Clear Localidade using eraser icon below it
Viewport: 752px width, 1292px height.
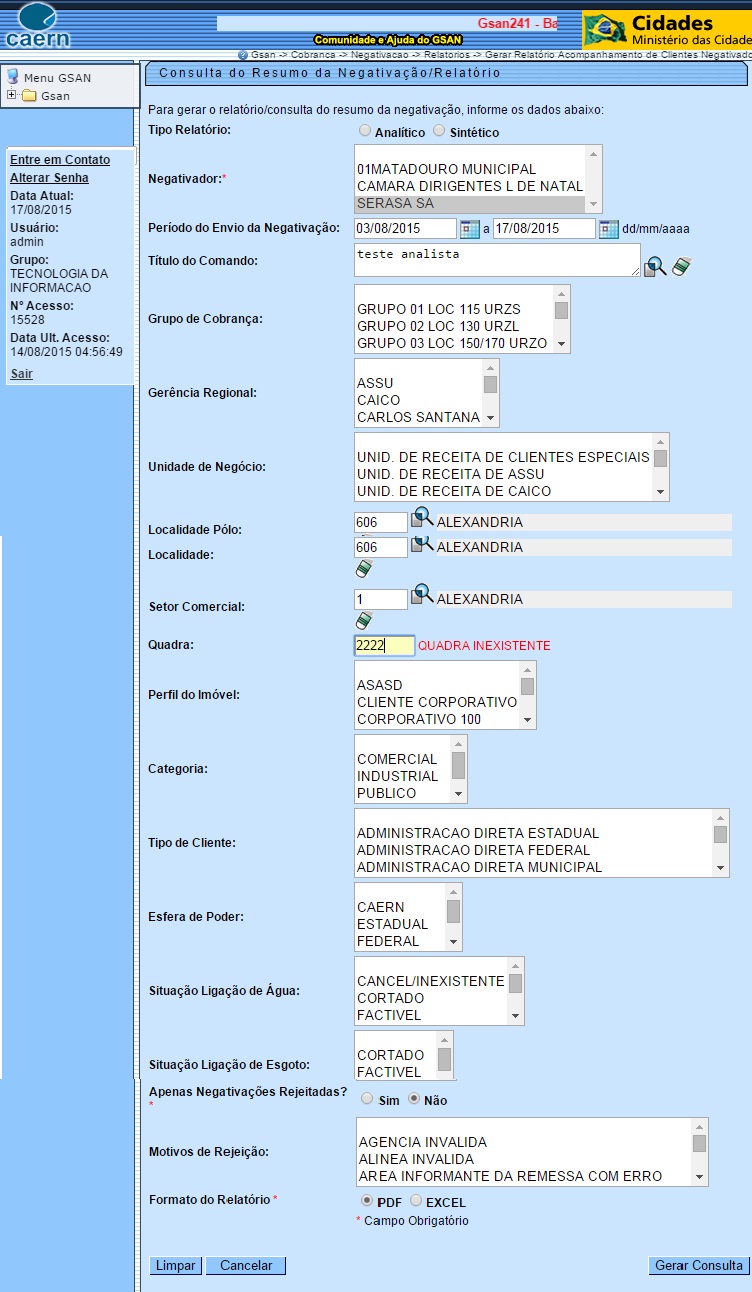coord(364,569)
